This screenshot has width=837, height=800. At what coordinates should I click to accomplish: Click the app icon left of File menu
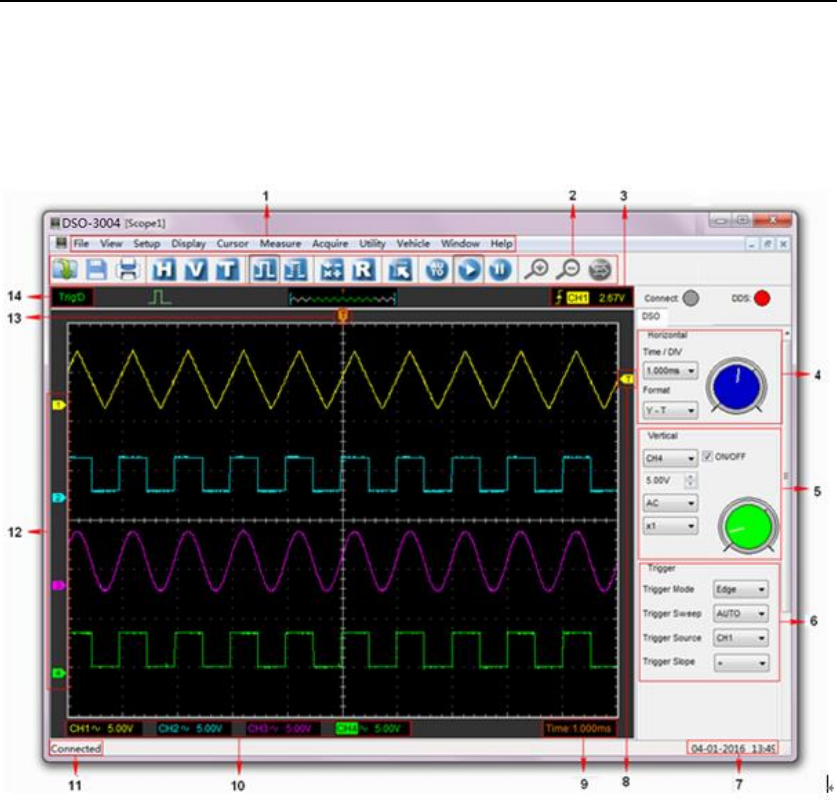pos(61,243)
